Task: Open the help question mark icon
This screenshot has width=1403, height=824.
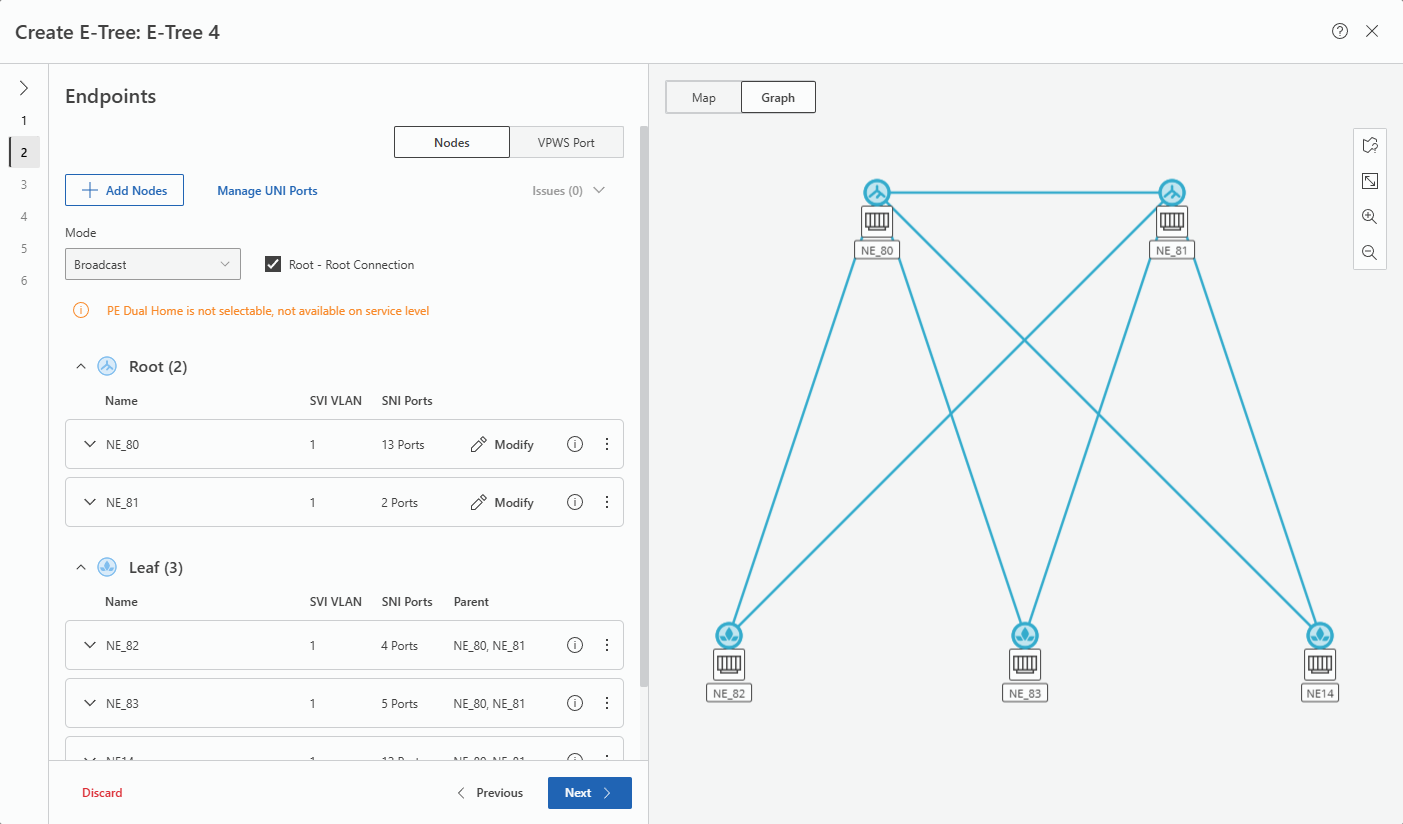Action: coord(1340,31)
